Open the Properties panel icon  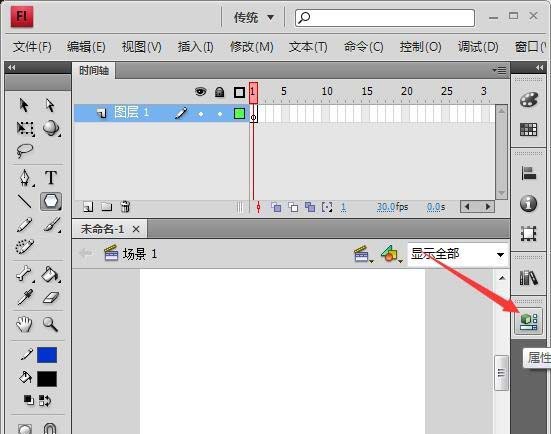point(528,322)
